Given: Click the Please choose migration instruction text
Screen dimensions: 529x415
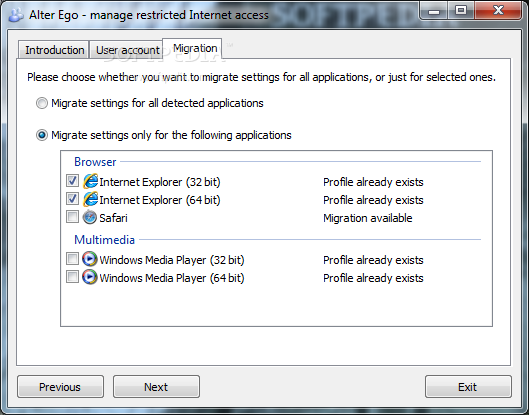Looking at the screenshot, I should point(261,77).
